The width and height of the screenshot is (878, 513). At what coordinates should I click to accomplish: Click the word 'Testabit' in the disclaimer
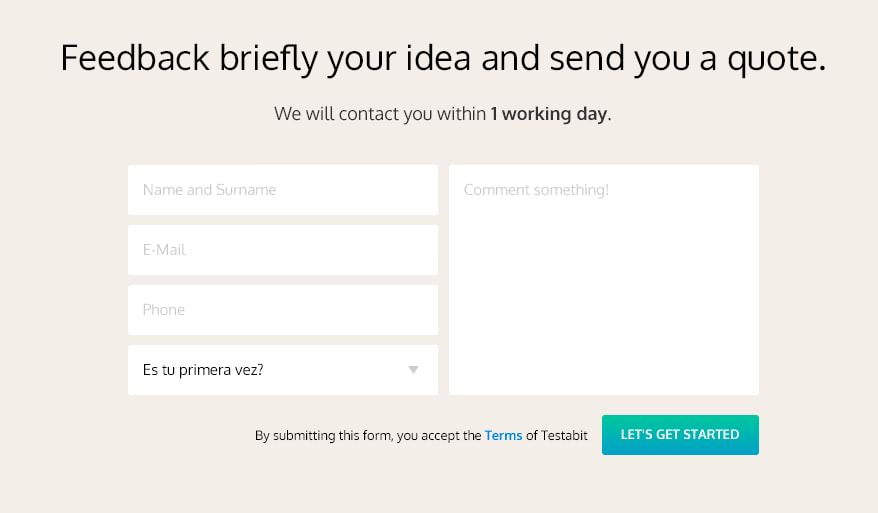tap(564, 436)
